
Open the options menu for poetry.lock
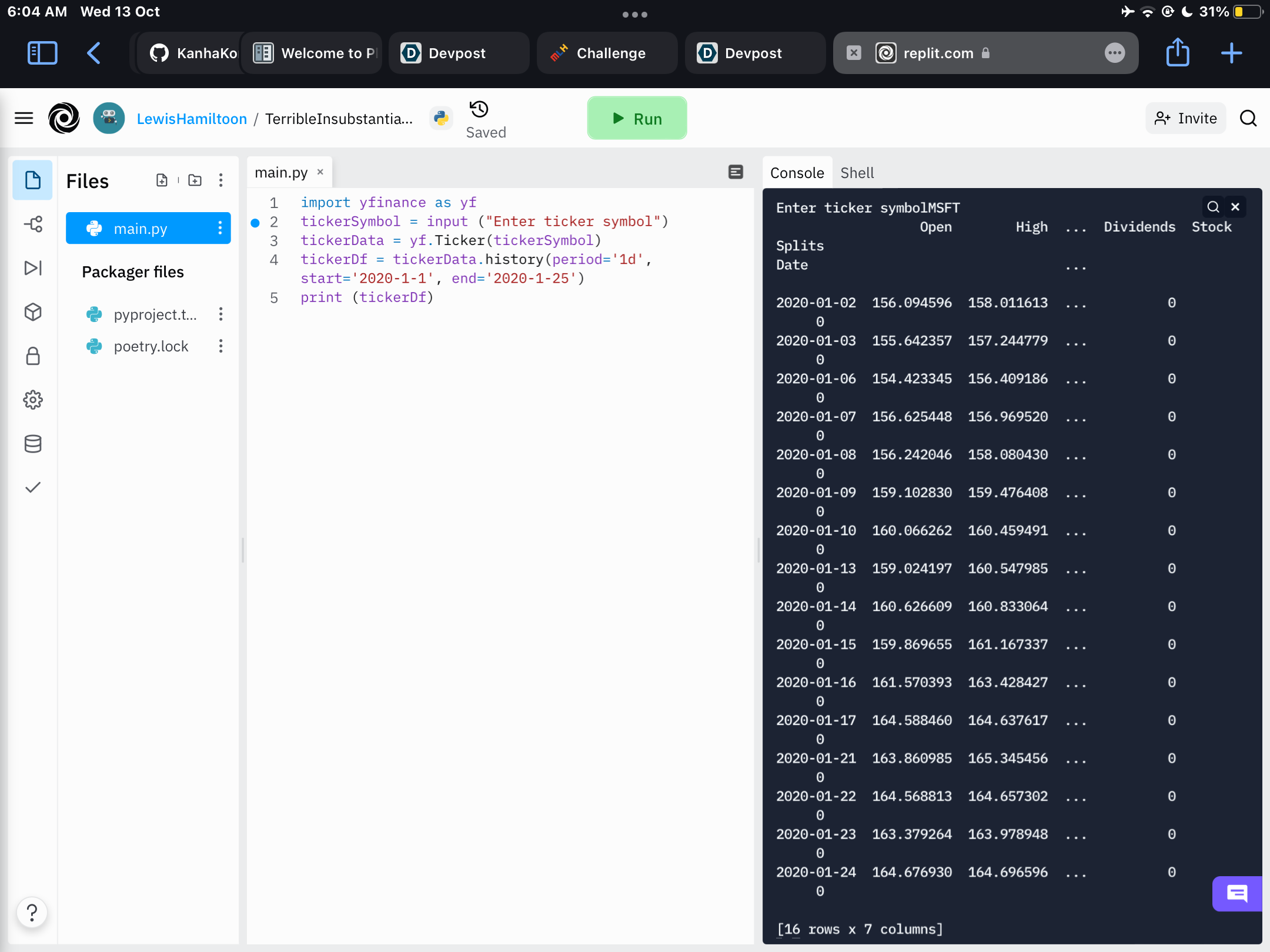point(220,346)
